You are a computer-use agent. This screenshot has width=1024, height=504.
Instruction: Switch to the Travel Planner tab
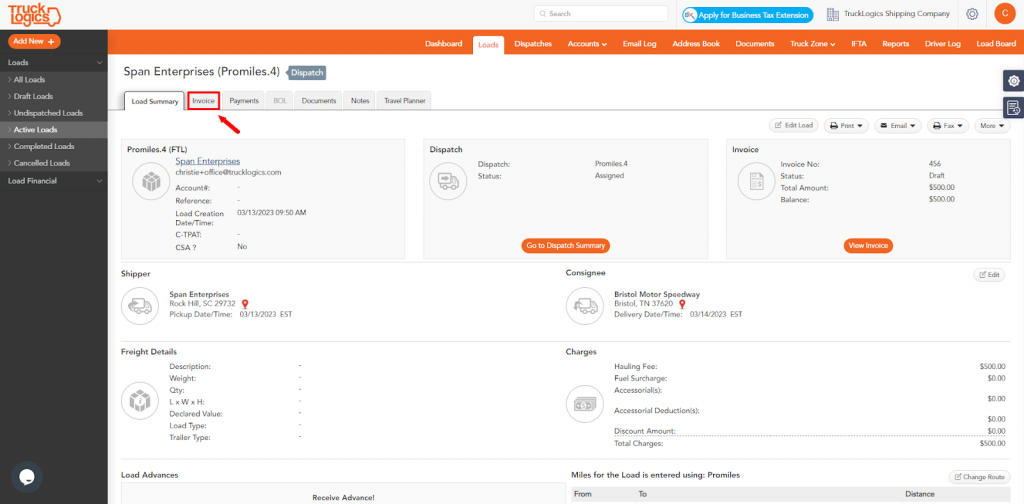click(404, 101)
